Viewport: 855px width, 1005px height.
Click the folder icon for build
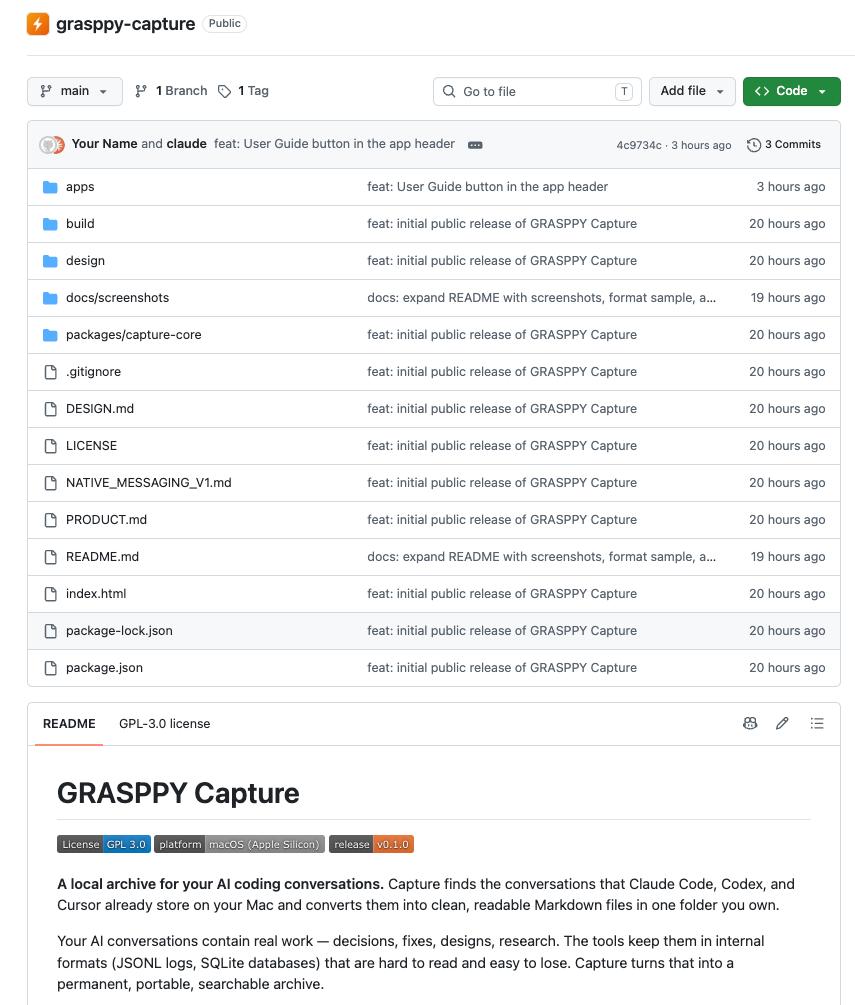(x=50, y=224)
